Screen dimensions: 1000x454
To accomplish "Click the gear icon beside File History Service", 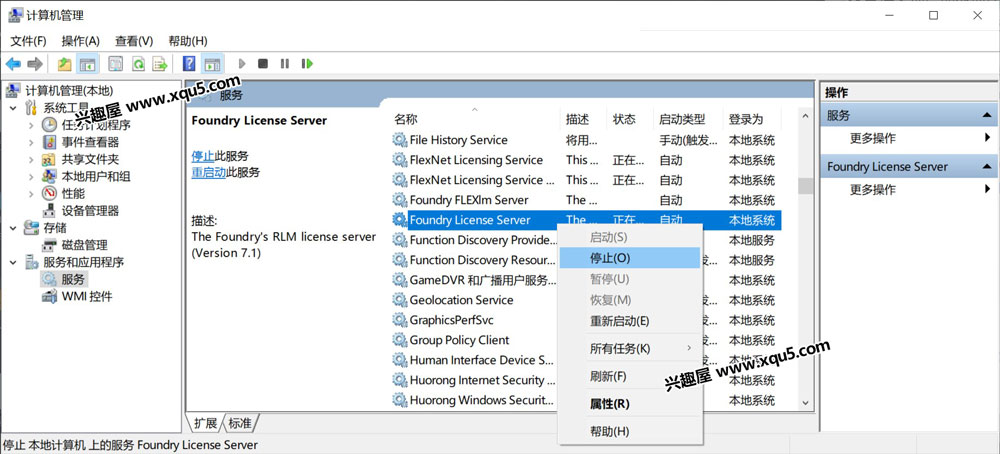I will [x=399, y=140].
